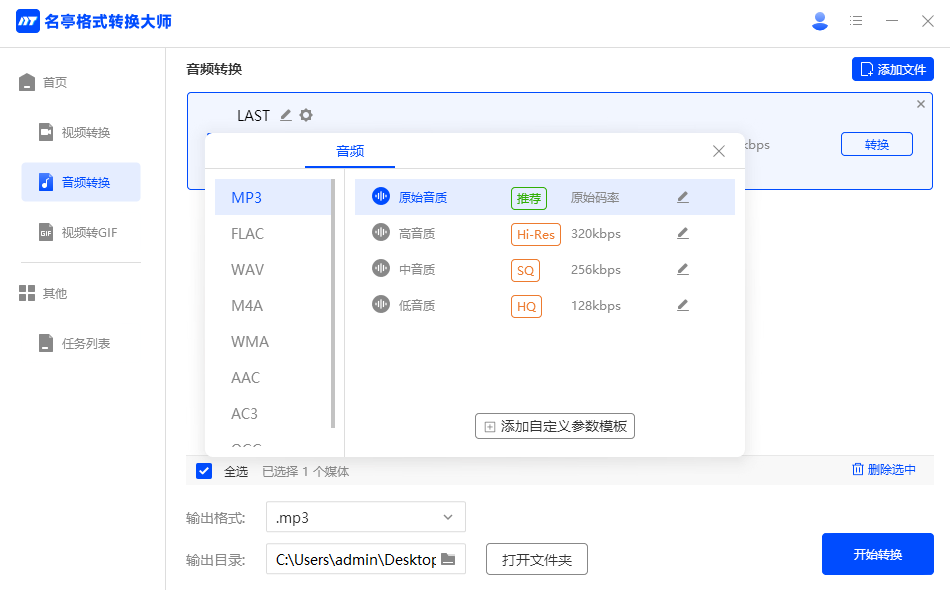
Task: Click the user account avatar icon
Action: pyautogui.click(x=820, y=21)
